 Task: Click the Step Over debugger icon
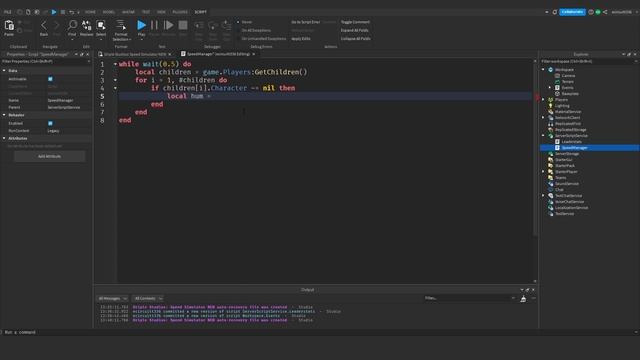click(213, 26)
